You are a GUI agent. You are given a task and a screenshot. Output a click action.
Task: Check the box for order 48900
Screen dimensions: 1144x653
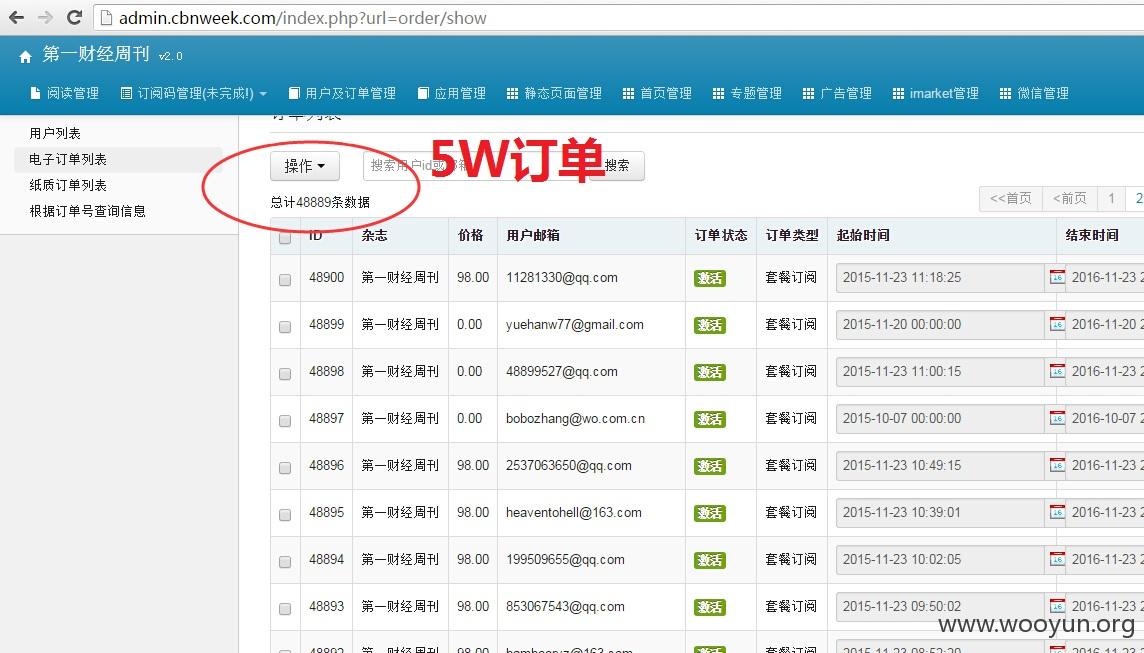pos(285,279)
